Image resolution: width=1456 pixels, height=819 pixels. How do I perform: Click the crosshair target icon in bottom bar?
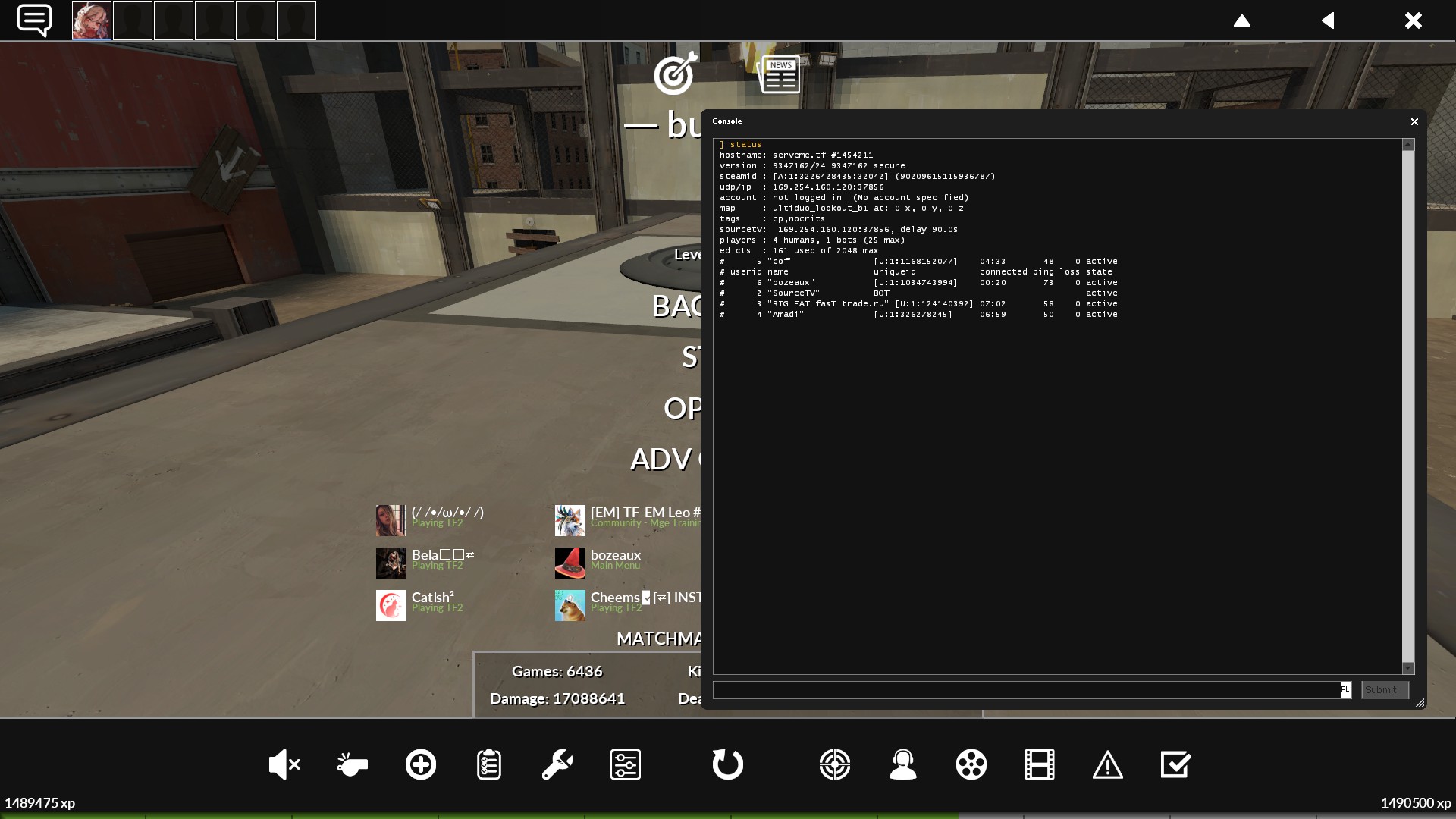click(x=834, y=764)
